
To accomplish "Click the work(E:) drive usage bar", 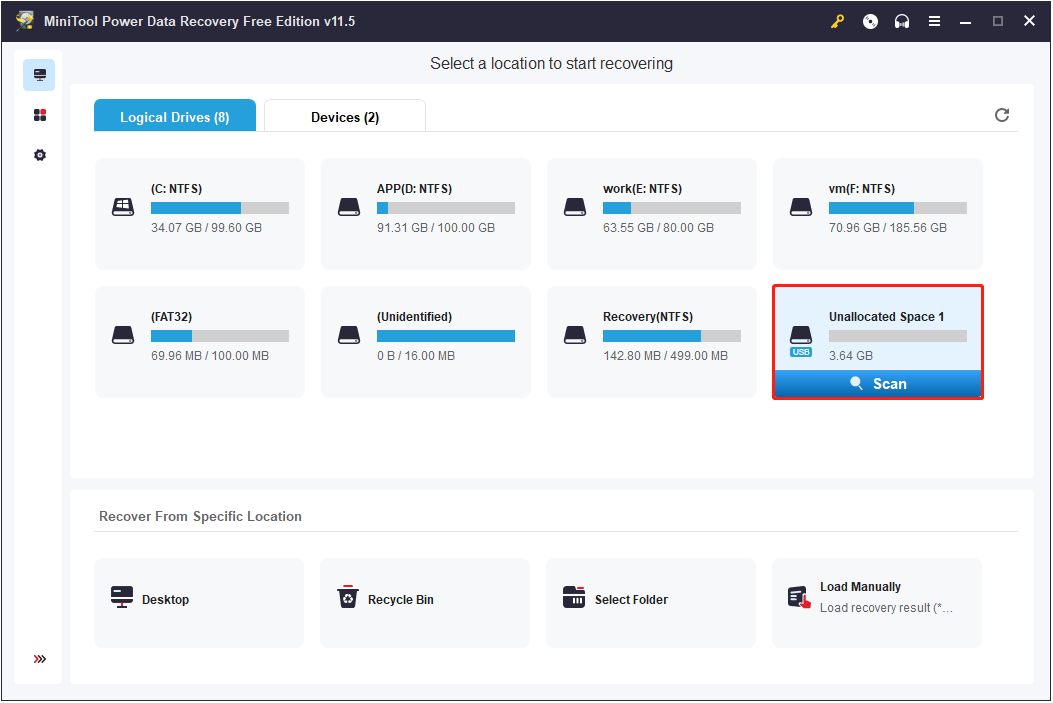I will 672,208.
